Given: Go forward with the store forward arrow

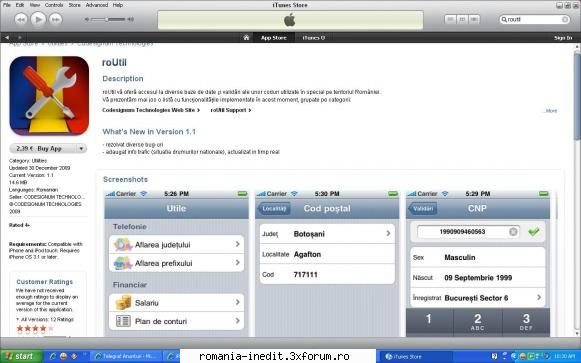Looking at the screenshot, I should tap(19, 37).
